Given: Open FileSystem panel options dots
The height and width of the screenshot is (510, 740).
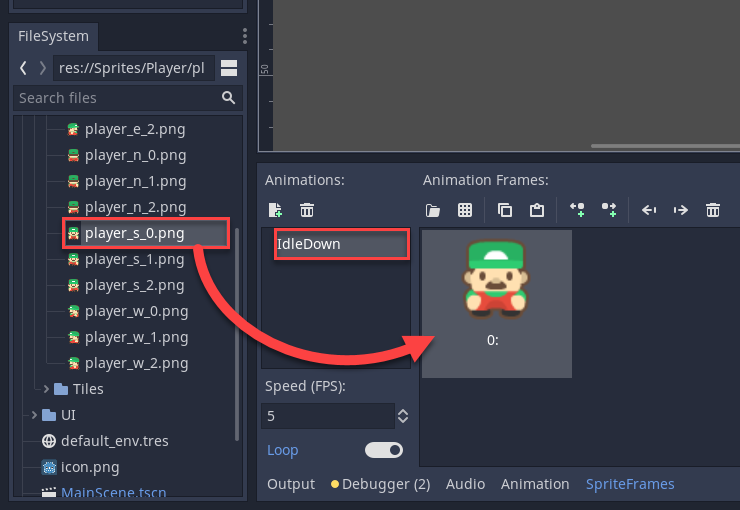Looking at the screenshot, I should point(244,36).
